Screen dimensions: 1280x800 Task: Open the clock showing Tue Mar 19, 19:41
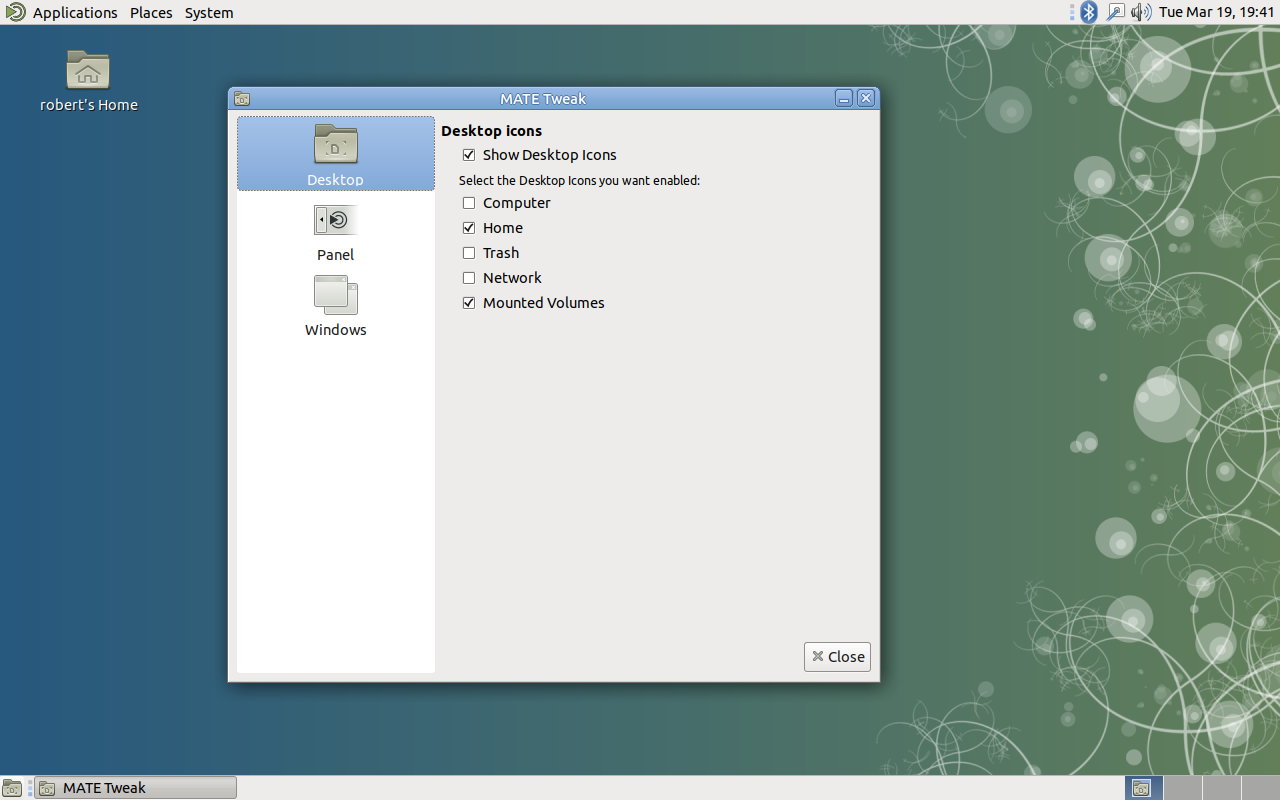[1216, 12]
